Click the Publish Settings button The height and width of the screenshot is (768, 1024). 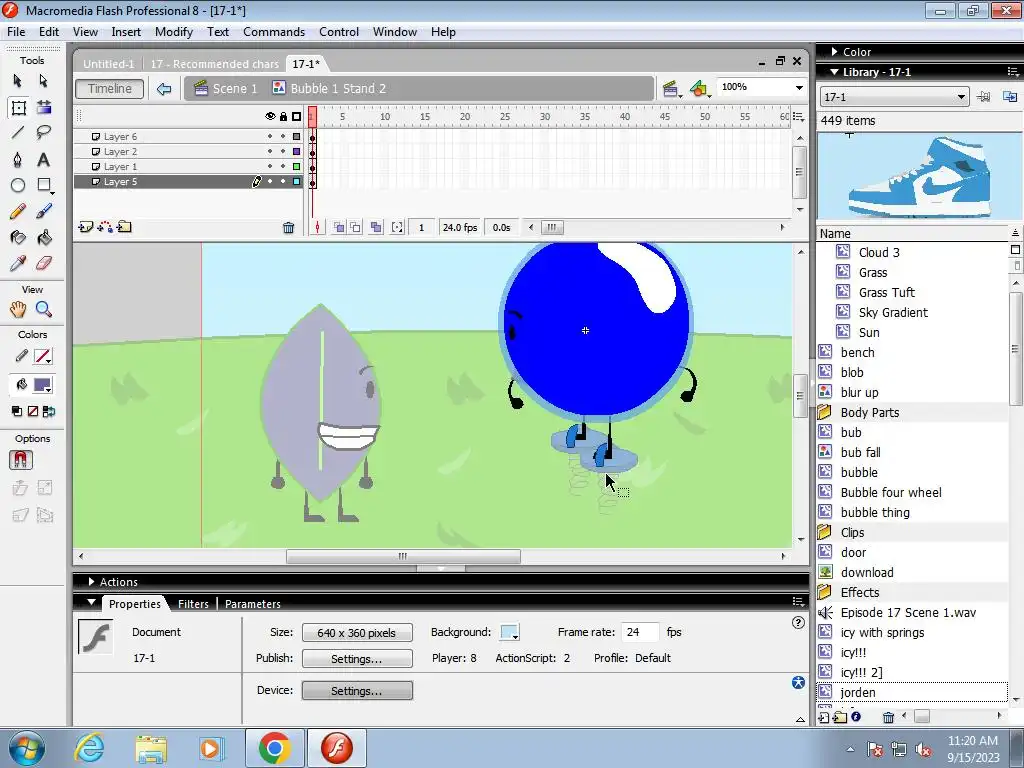(x=357, y=659)
